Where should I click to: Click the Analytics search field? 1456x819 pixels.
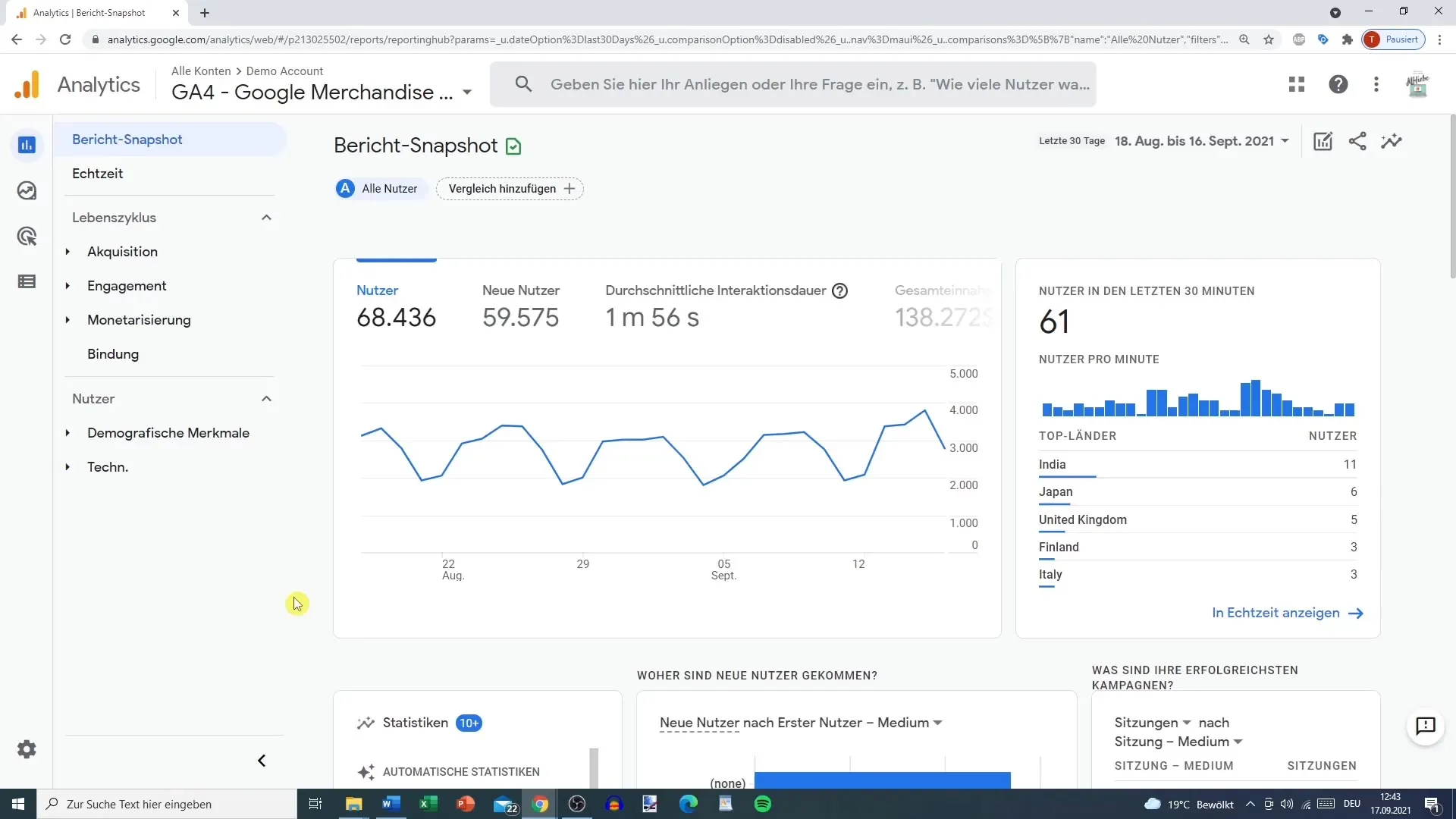click(793, 84)
